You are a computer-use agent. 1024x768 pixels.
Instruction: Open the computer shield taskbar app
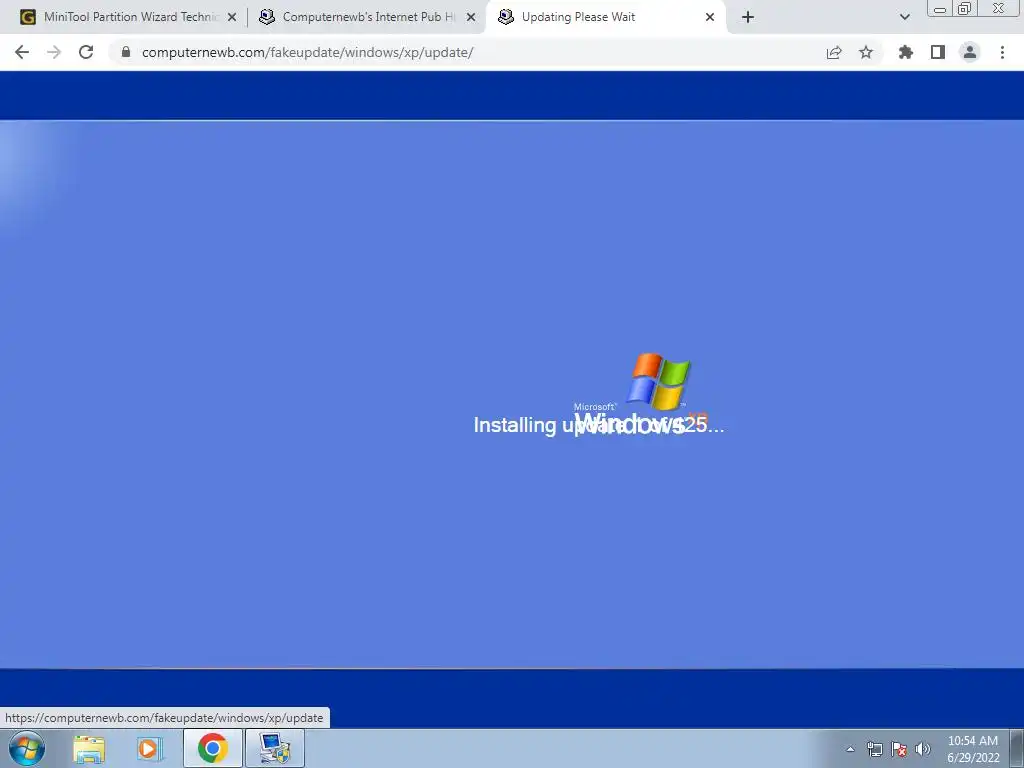tap(275, 748)
